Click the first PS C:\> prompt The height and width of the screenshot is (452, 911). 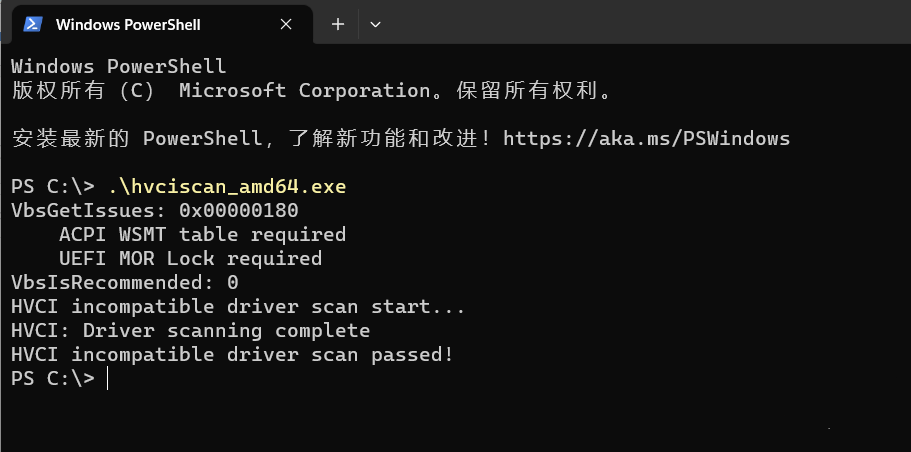tap(52, 186)
